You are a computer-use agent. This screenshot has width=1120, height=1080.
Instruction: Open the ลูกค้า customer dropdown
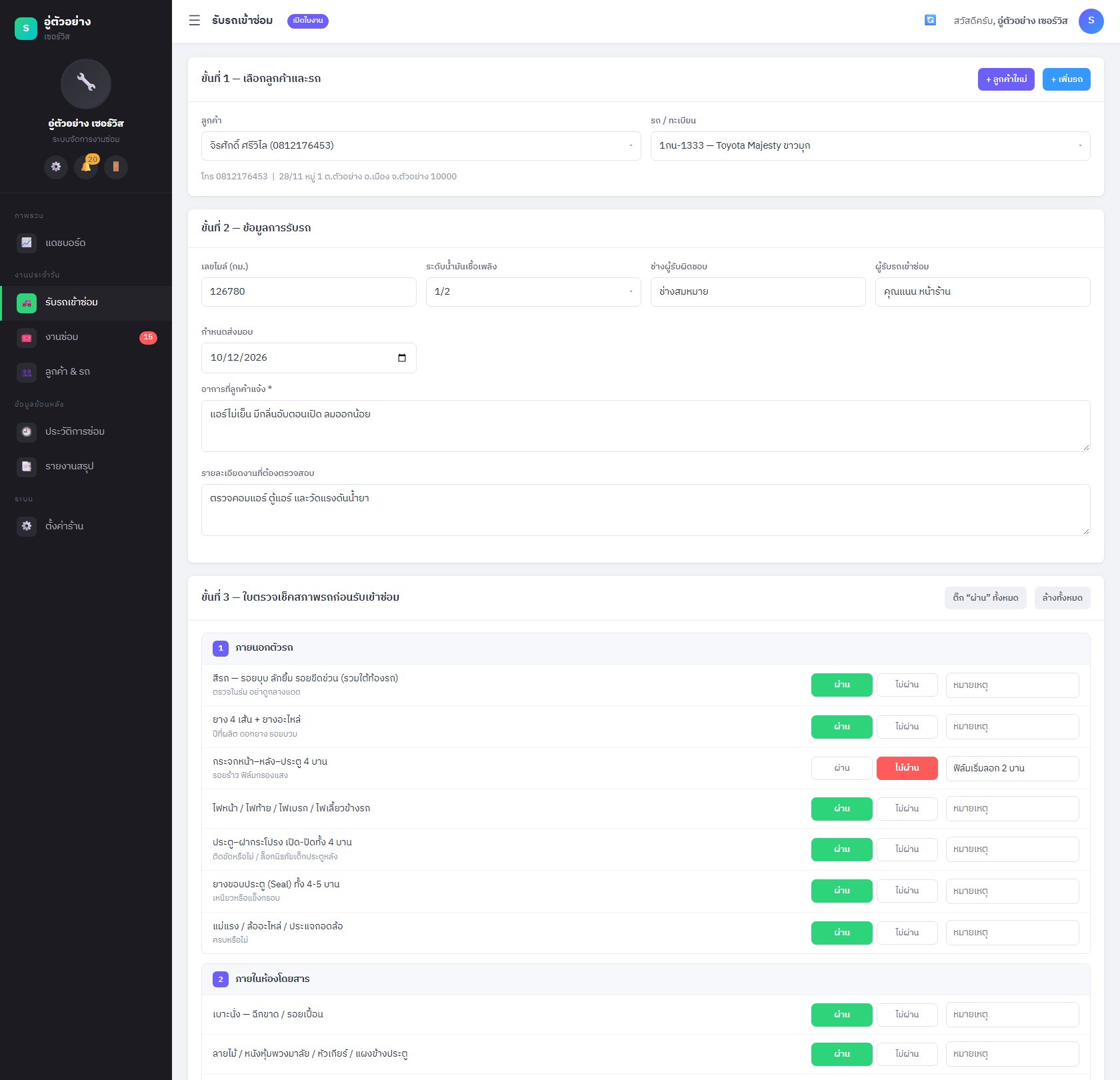coord(421,146)
